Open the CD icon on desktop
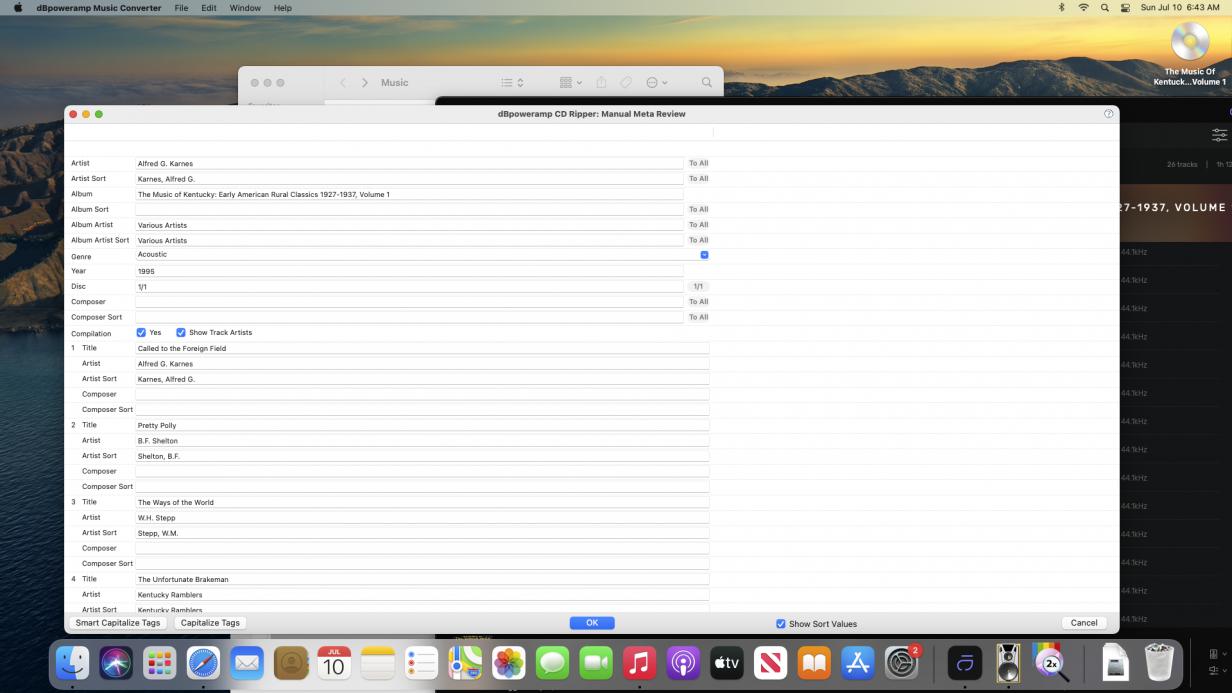This screenshot has height=693, width=1232. tap(1189, 42)
